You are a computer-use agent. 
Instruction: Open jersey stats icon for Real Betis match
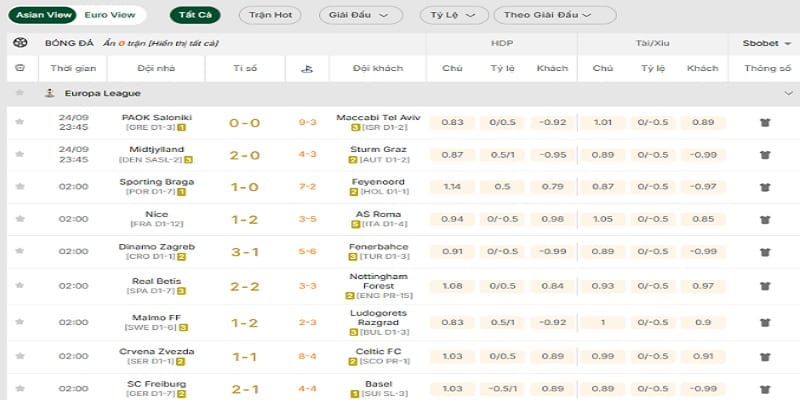765,286
